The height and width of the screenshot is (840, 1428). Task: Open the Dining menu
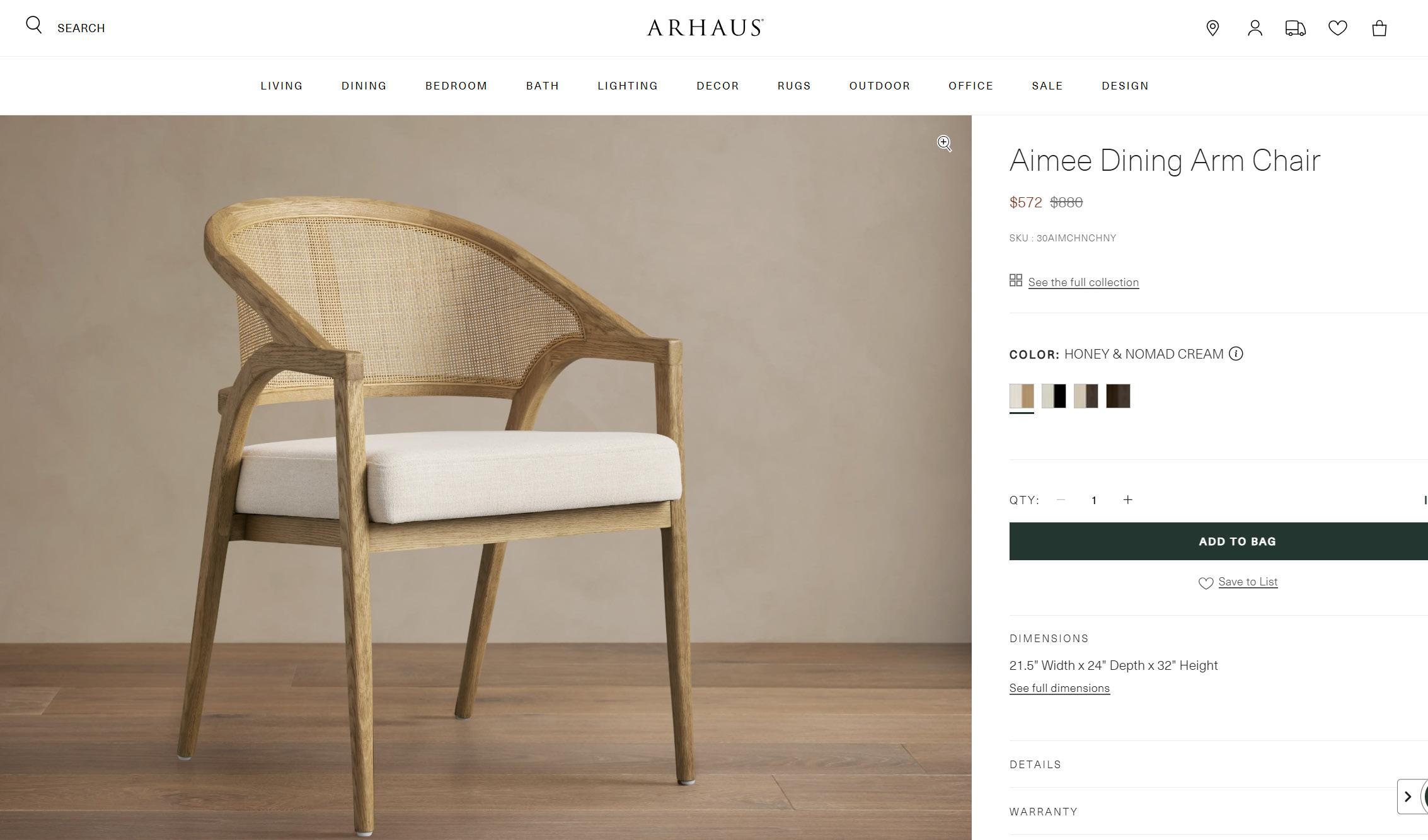[x=364, y=86]
